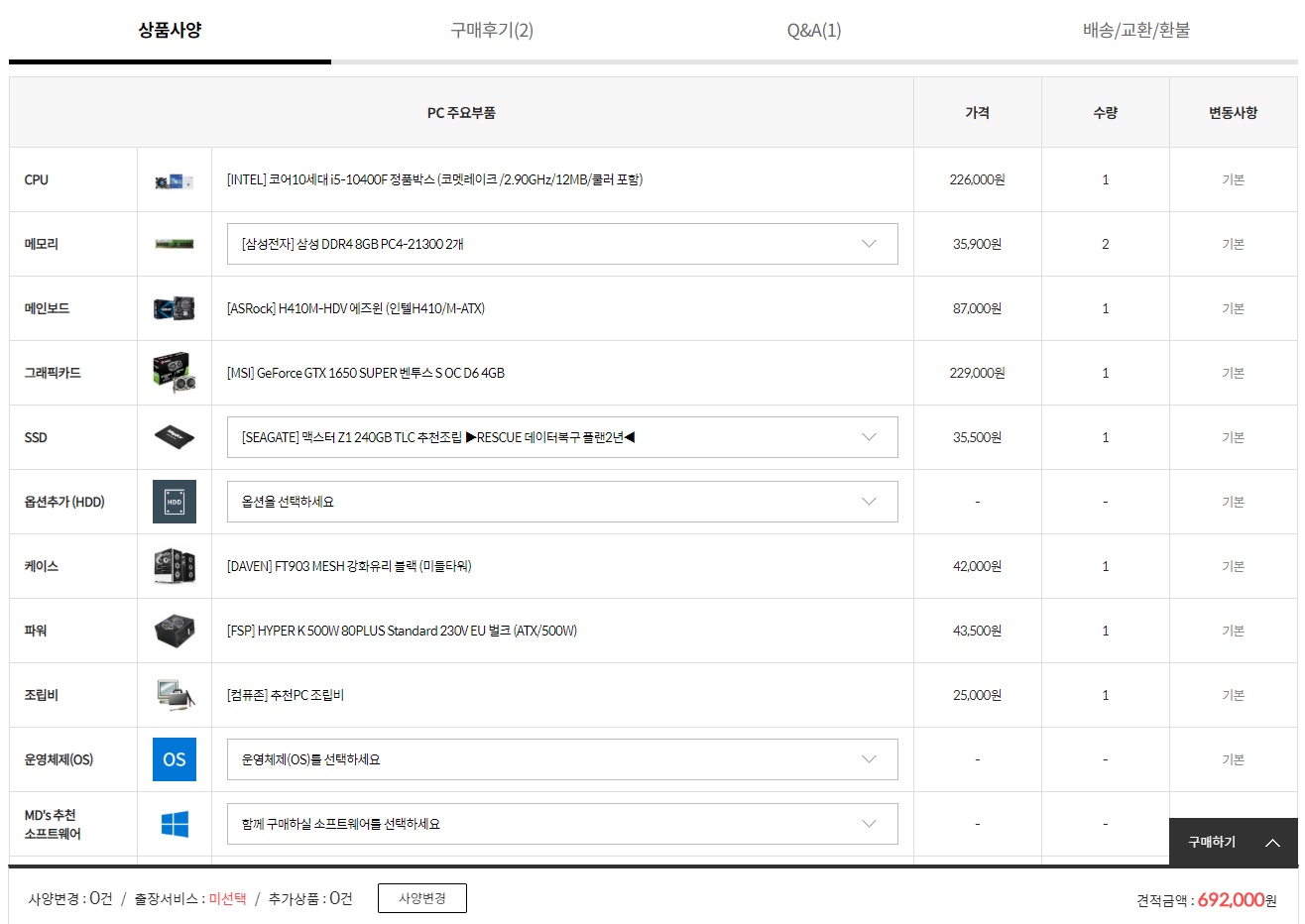
Task: Open the 옵션추가(HDD) option dropdown
Action: pyautogui.click(x=562, y=502)
